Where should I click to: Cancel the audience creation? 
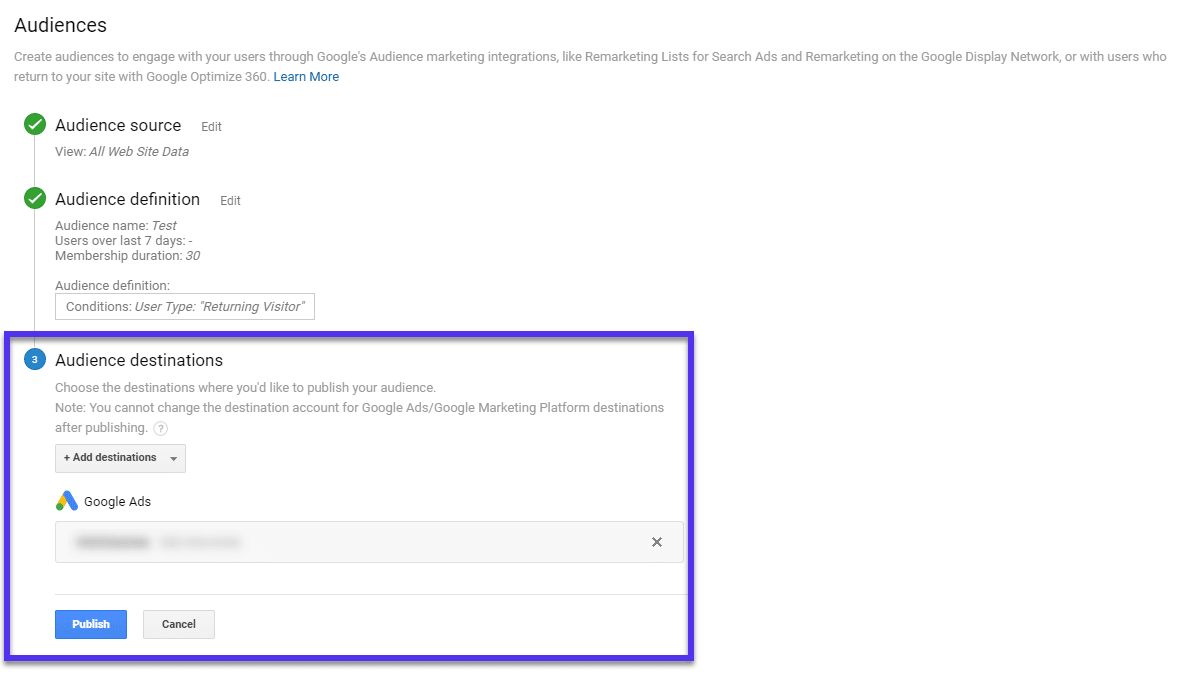tap(178, 623)
